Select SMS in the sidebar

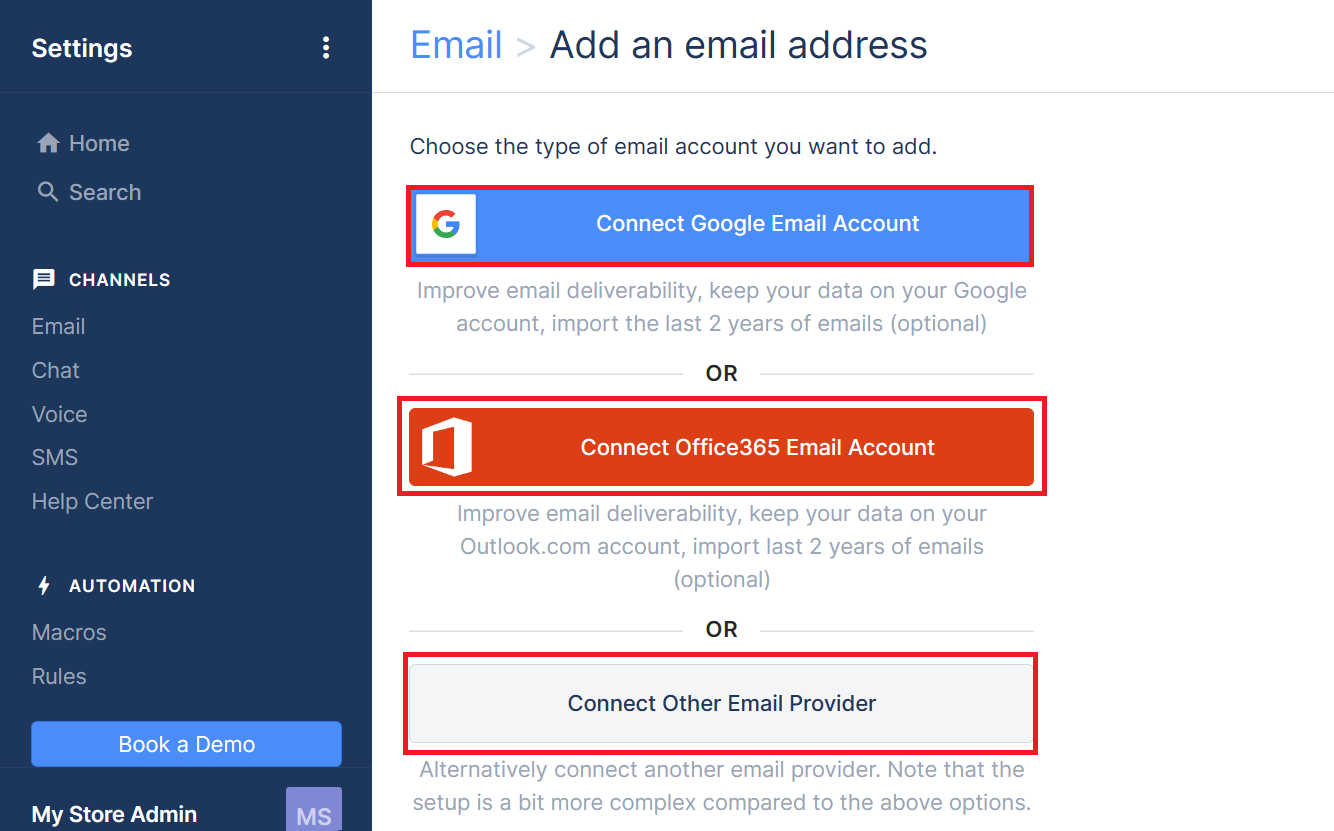(x=55, y=457)
